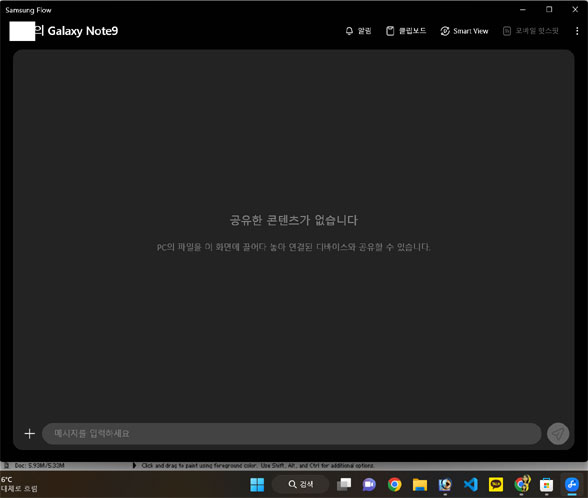Open the weather widget showing 6°C

click(x=20, y=484)
